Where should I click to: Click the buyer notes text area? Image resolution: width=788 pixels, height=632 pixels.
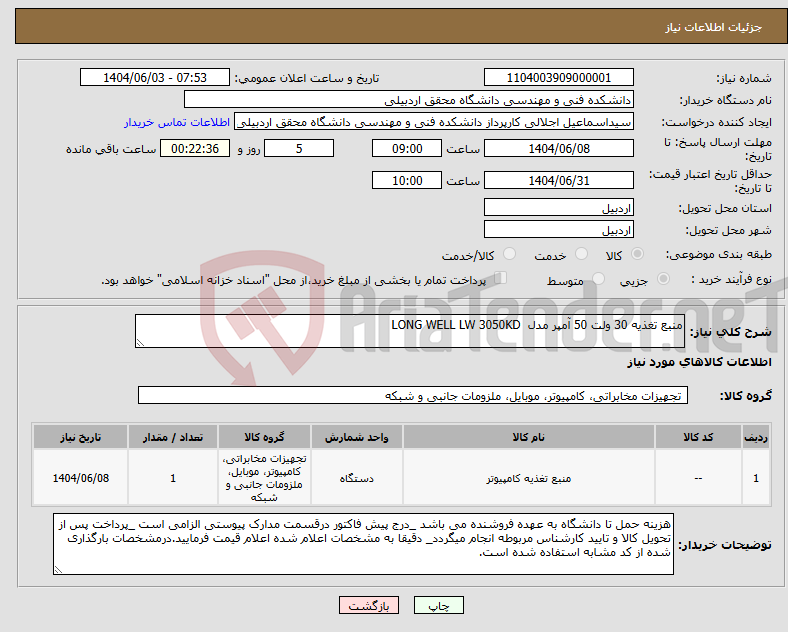pyautogui.click(x=363, y=544)
